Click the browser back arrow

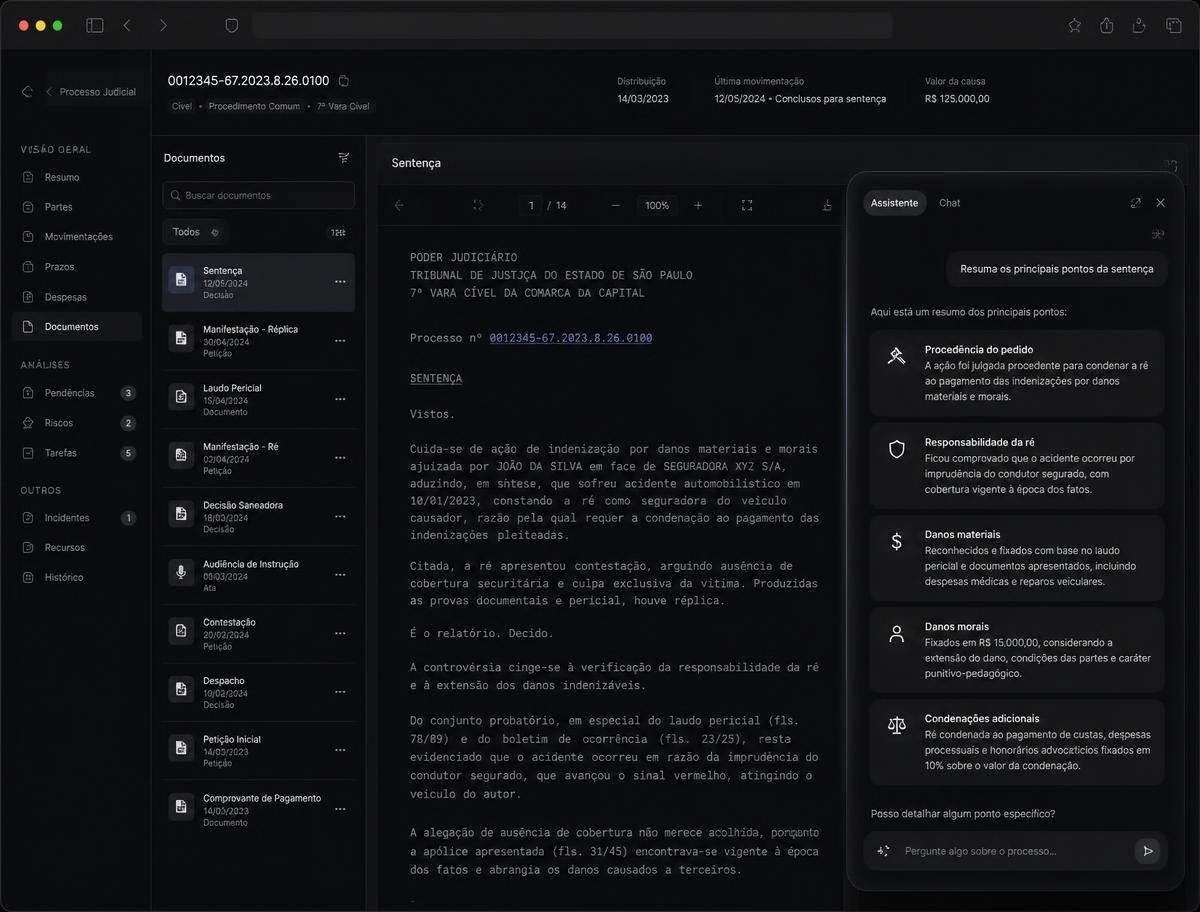(127, 25)
